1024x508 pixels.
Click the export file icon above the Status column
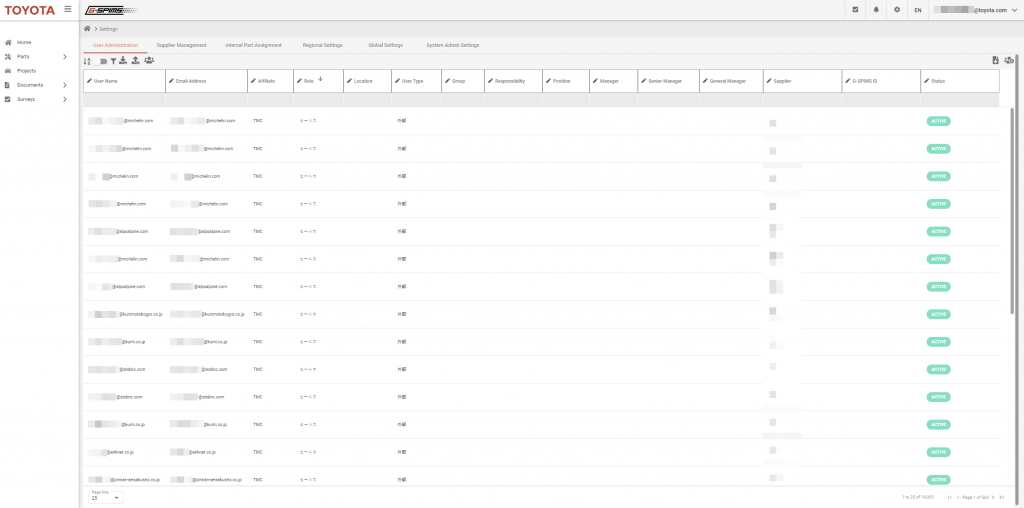pyautogui.click(x=995, y=60)
